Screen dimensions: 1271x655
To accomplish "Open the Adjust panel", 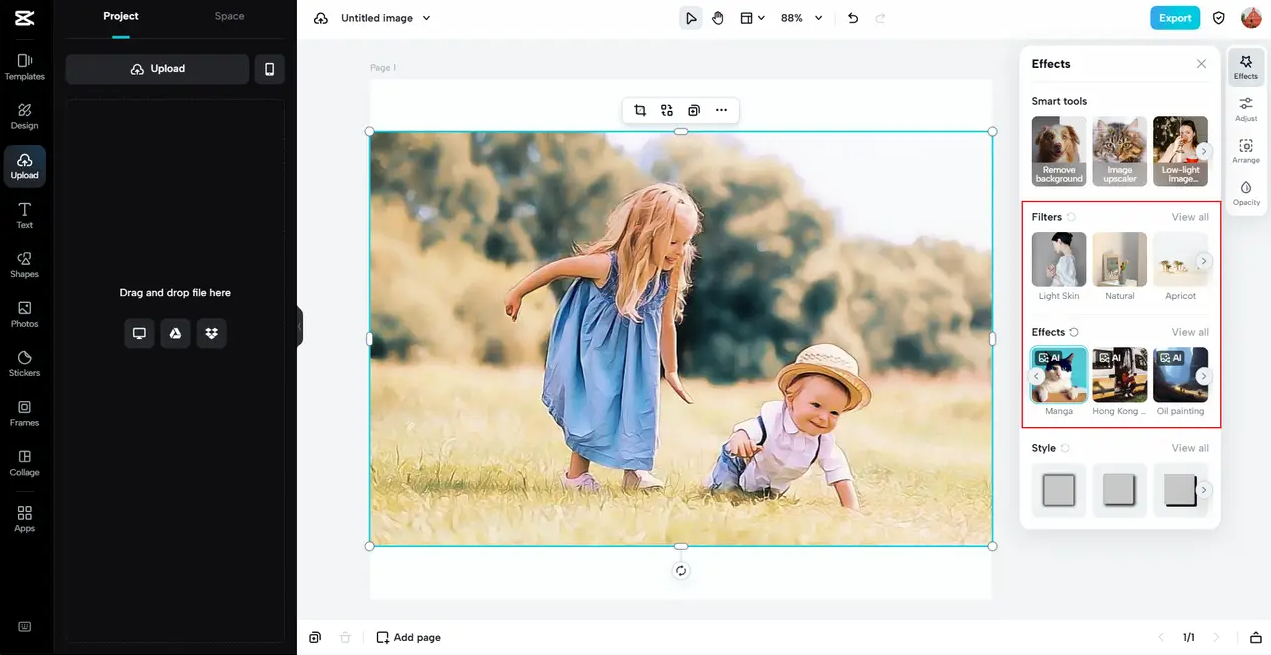I will click(x=1246, y=109).
